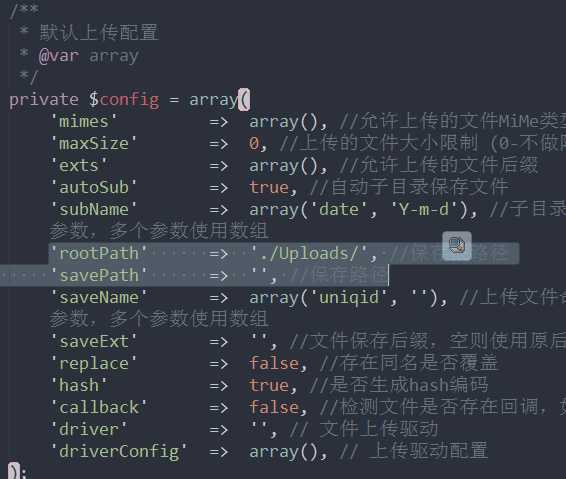Click the private keyword
This screenshot has width=566, height=479.
point(44,100)
